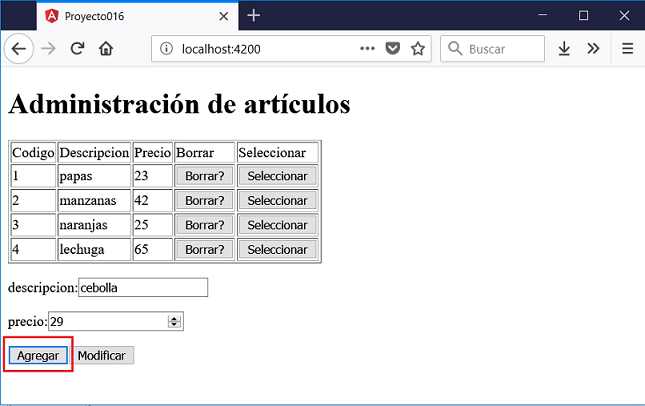The width and height of the screenshot is (645, 406).
Task: Close the Proyecto016 tab
Action: click(223, 16)
